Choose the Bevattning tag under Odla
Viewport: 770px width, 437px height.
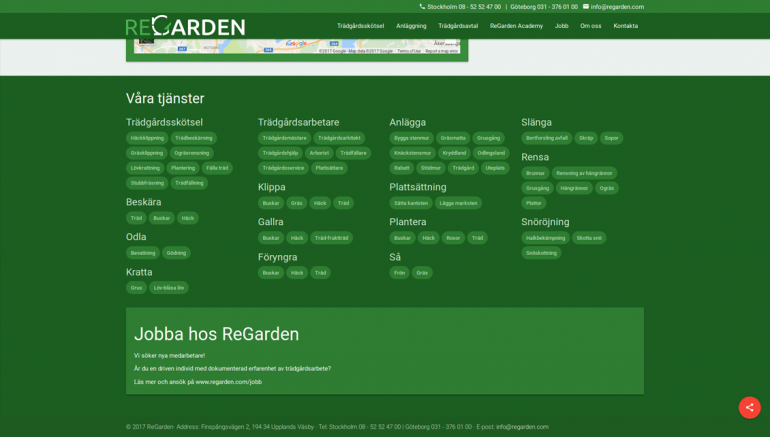coord(143,253)
